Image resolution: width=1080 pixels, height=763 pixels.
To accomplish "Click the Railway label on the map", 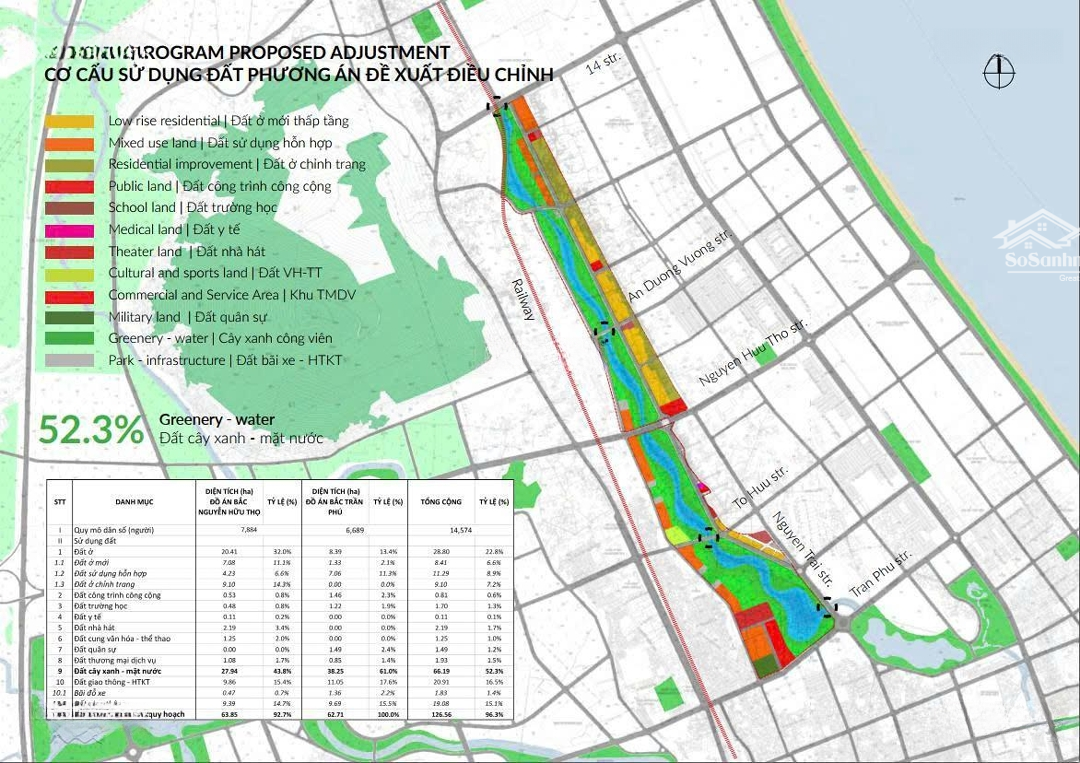I will 524,298.
